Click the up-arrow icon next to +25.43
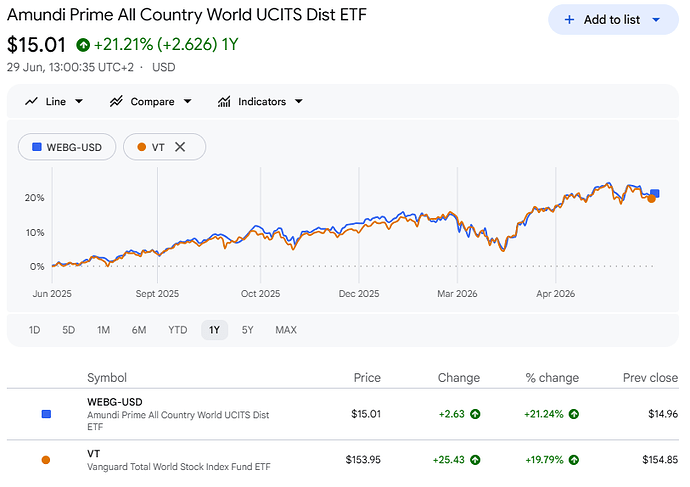The width and height of the screenshot is (690, 487). 475,460
